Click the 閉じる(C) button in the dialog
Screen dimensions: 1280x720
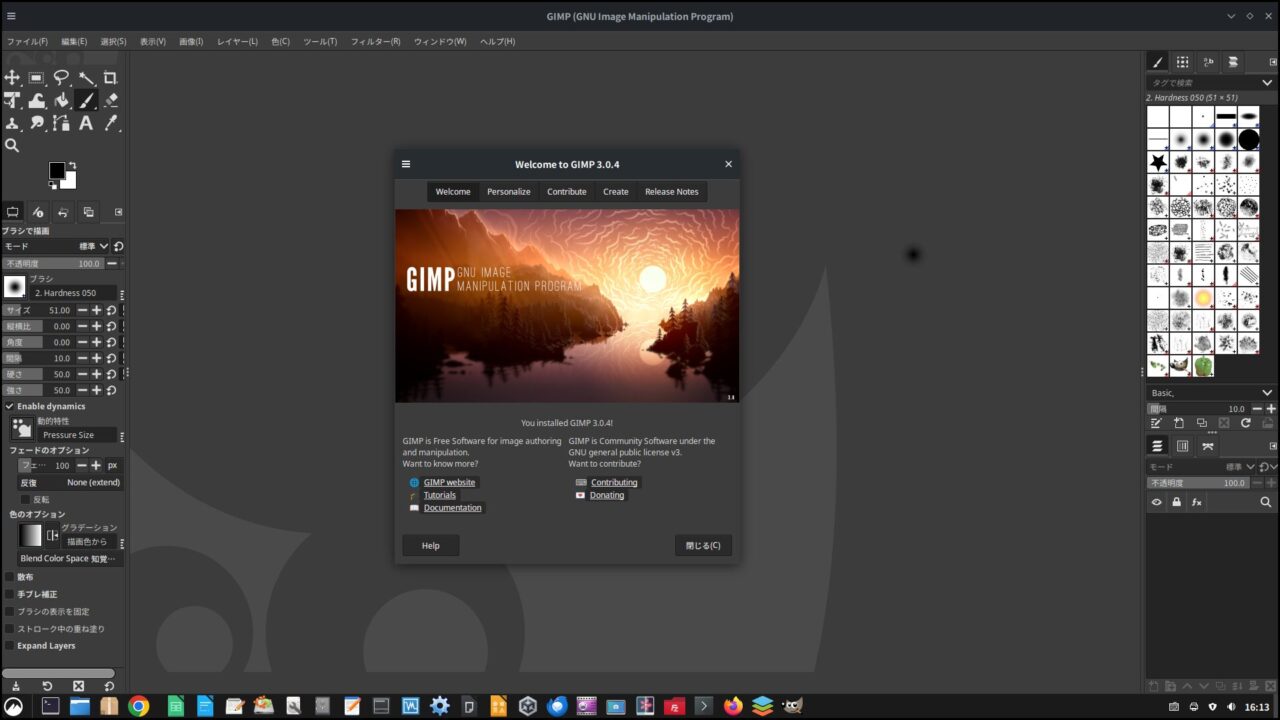pos(703,546)
